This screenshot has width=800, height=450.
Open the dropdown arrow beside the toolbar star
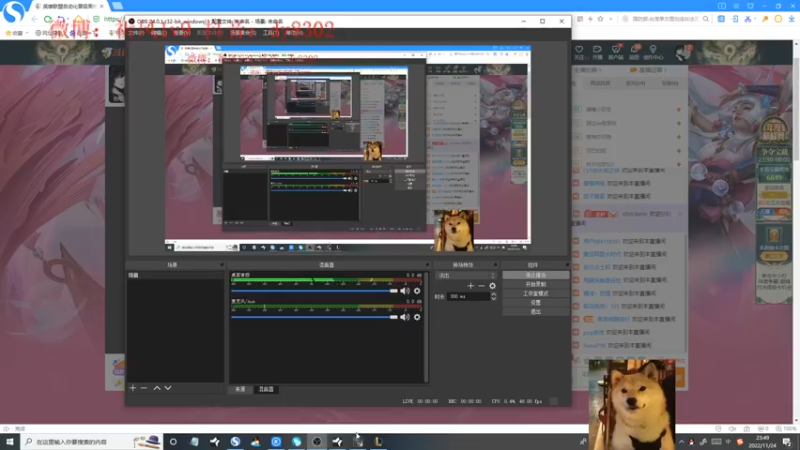(x=610, y=19)
